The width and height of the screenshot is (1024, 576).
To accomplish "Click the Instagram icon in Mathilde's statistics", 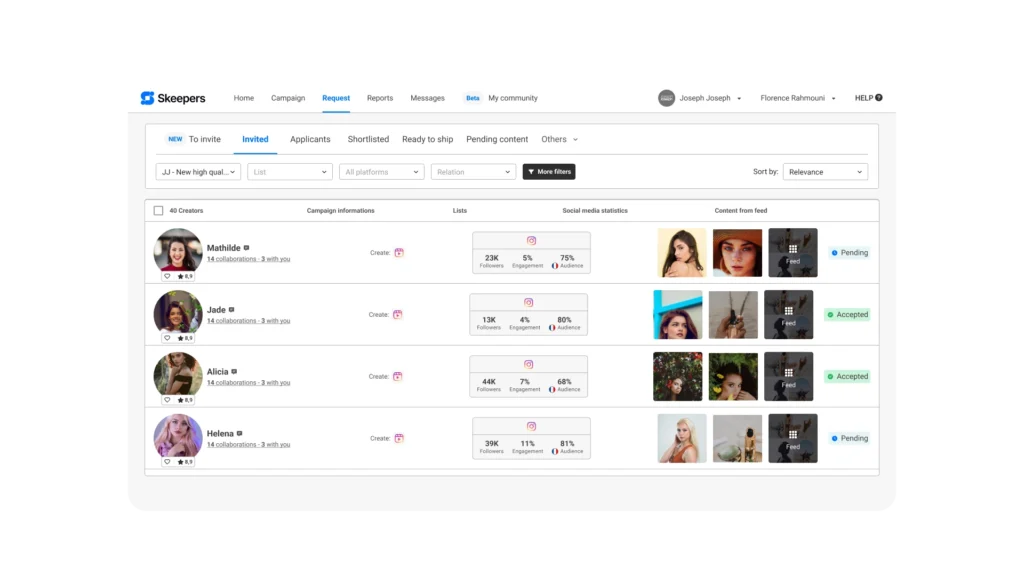I will 532,241.
